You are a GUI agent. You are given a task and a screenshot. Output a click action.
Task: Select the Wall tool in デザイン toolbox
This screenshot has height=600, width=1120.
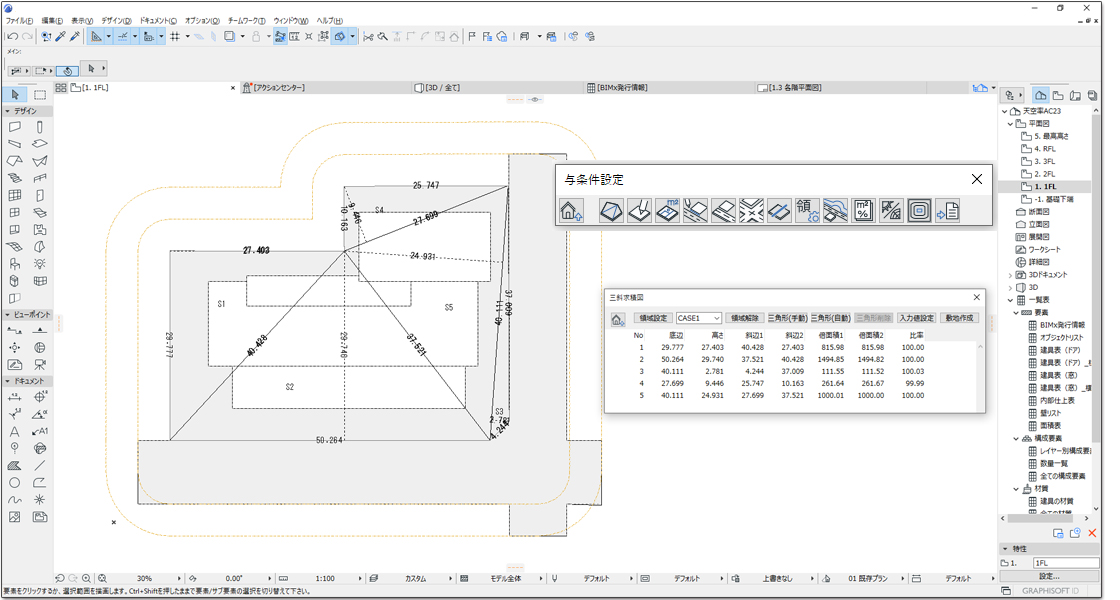click(15, 127)
